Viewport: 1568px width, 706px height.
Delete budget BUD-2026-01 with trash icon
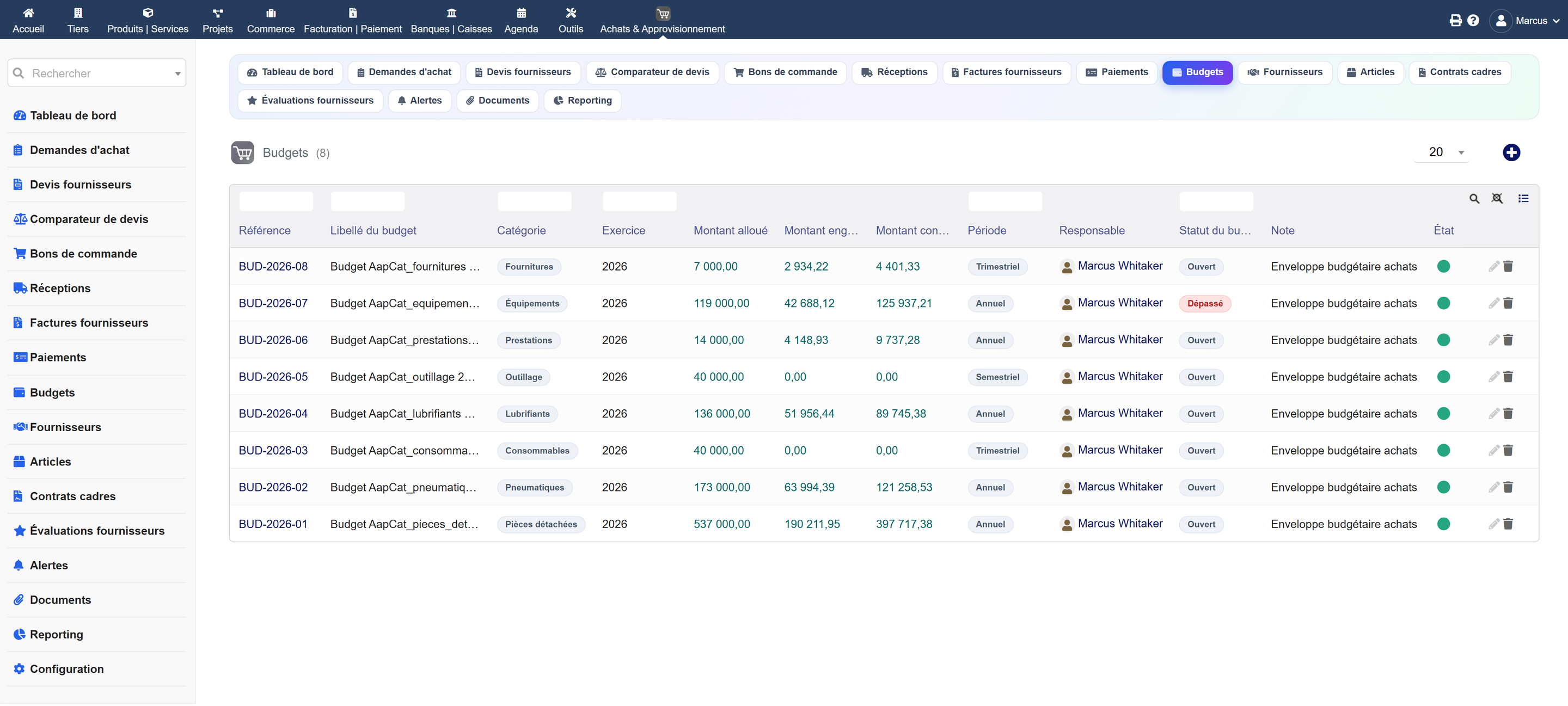[x=1508, y=524]
